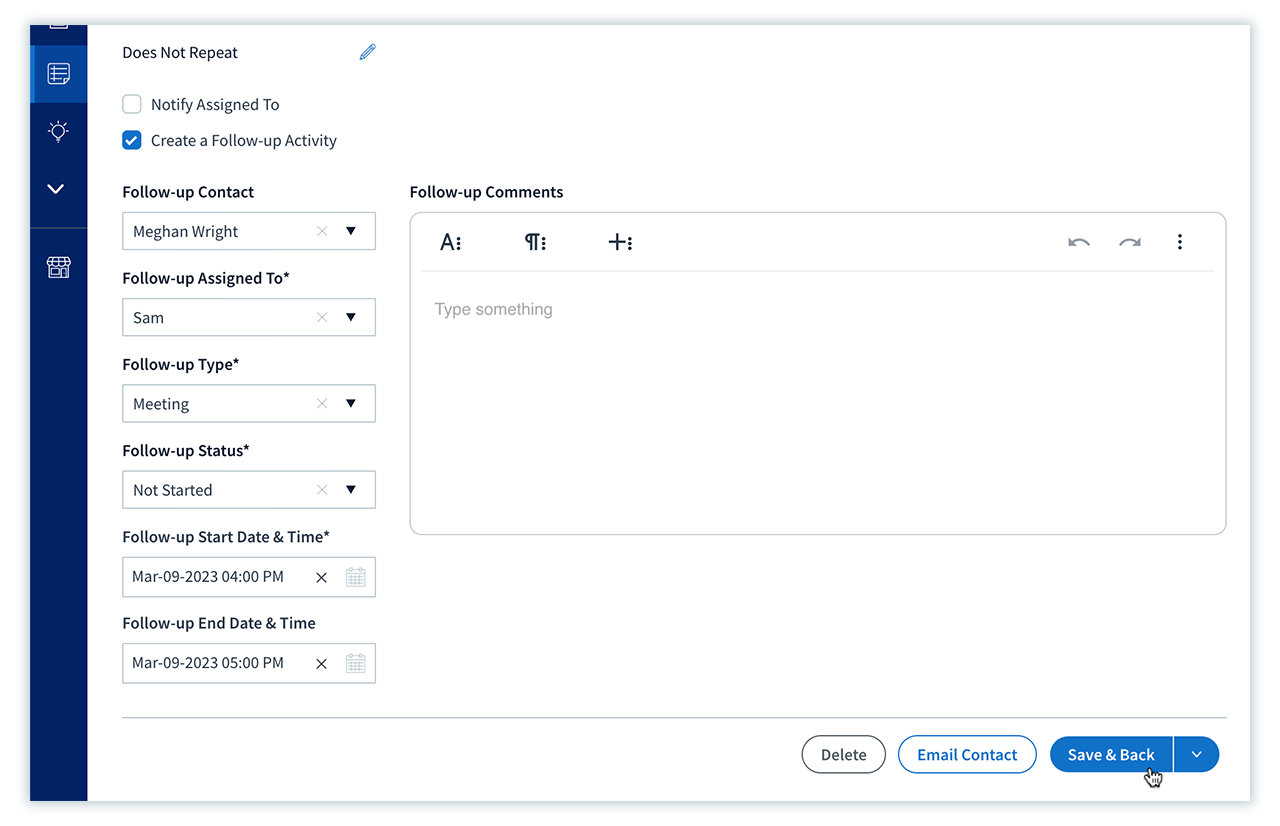This screenshot has height=826, width=1280.
Task: Clear the Meeting selection in Follow-up Type
Action: pos(322,403)
